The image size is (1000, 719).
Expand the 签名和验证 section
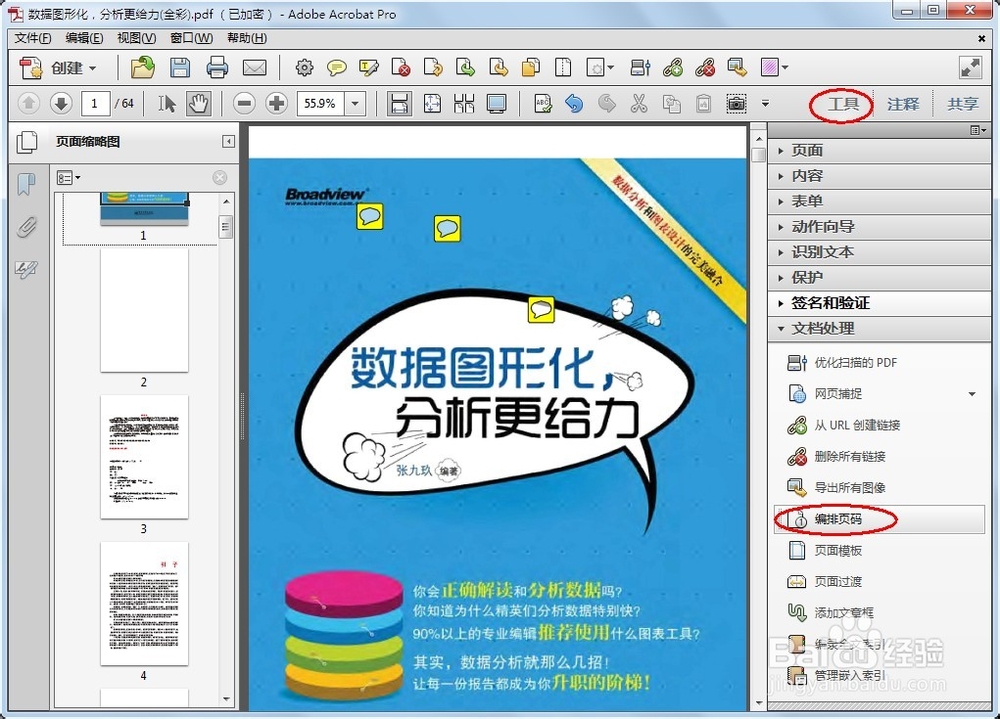coord(879,304)
